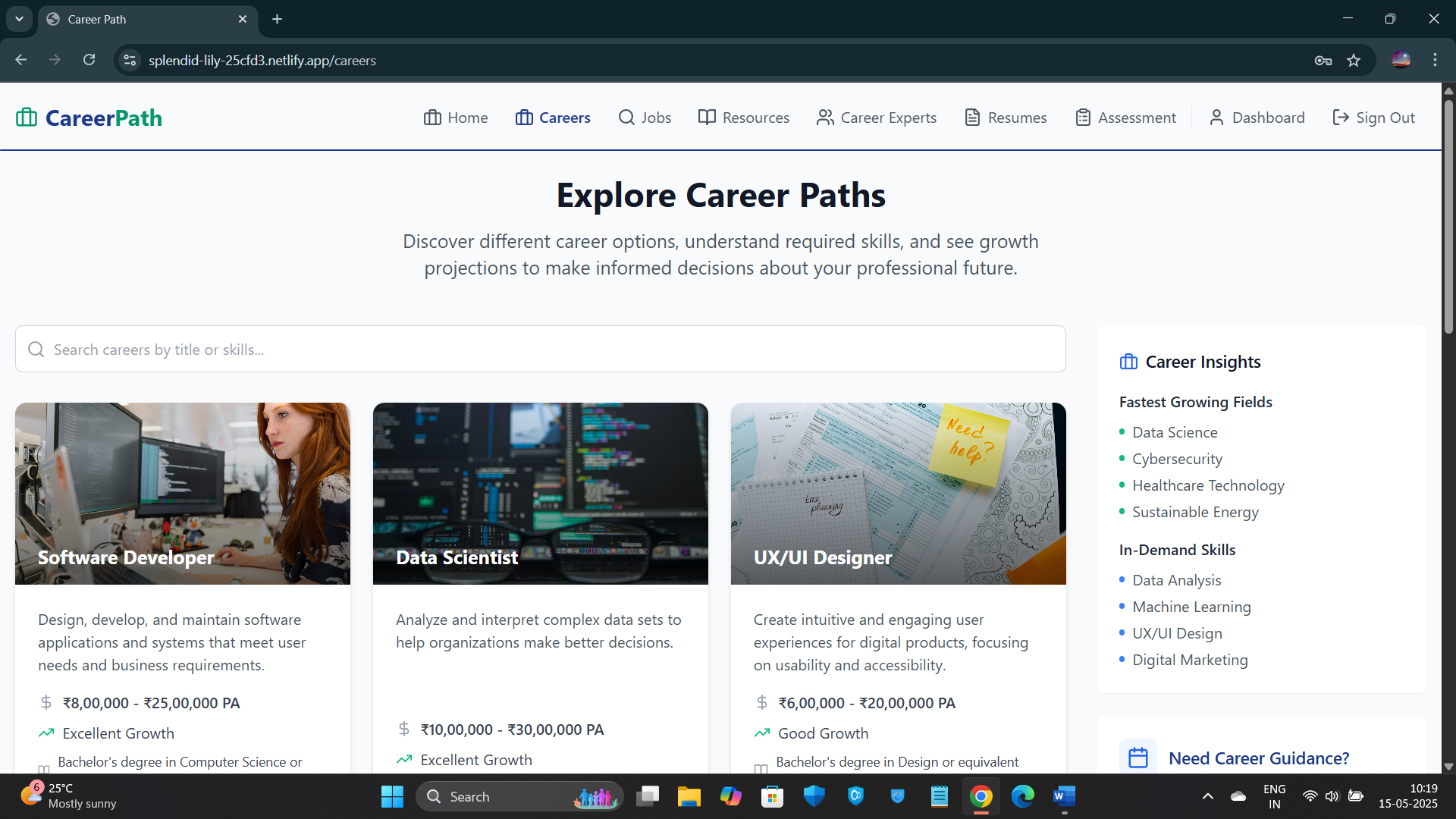1456x819 pixels.
Task: Click the growth trend icon beside Good Growth
Action: pyautogui.click(x=762, y=733)
